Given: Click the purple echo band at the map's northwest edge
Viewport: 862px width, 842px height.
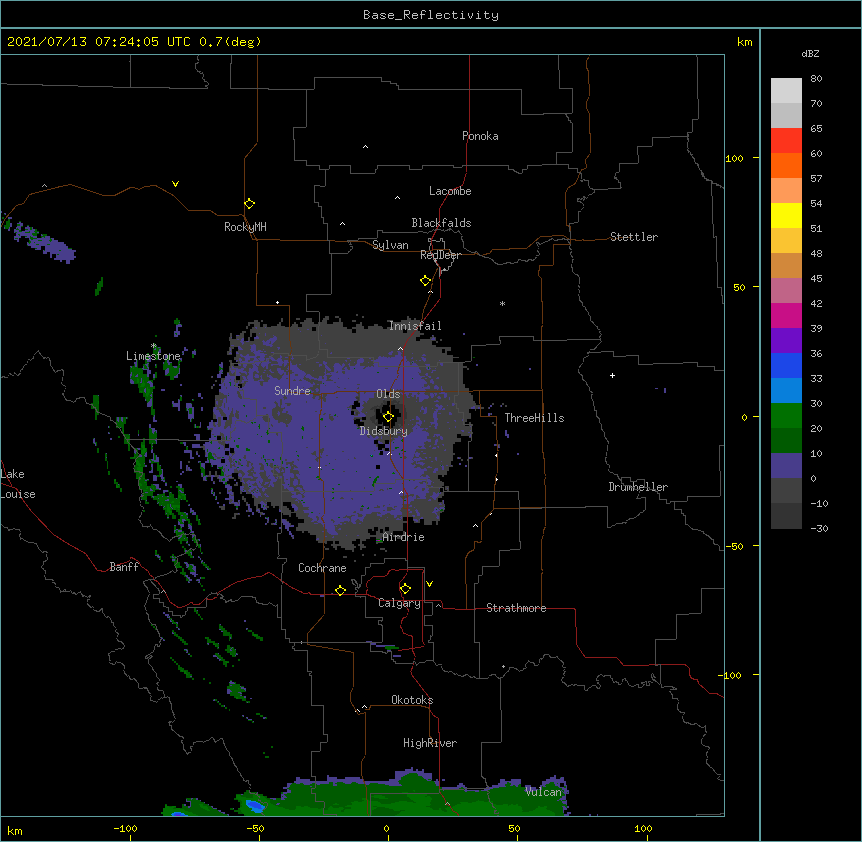Looking at the screenshot, I should pyautogui.click(x=43, y=241).
